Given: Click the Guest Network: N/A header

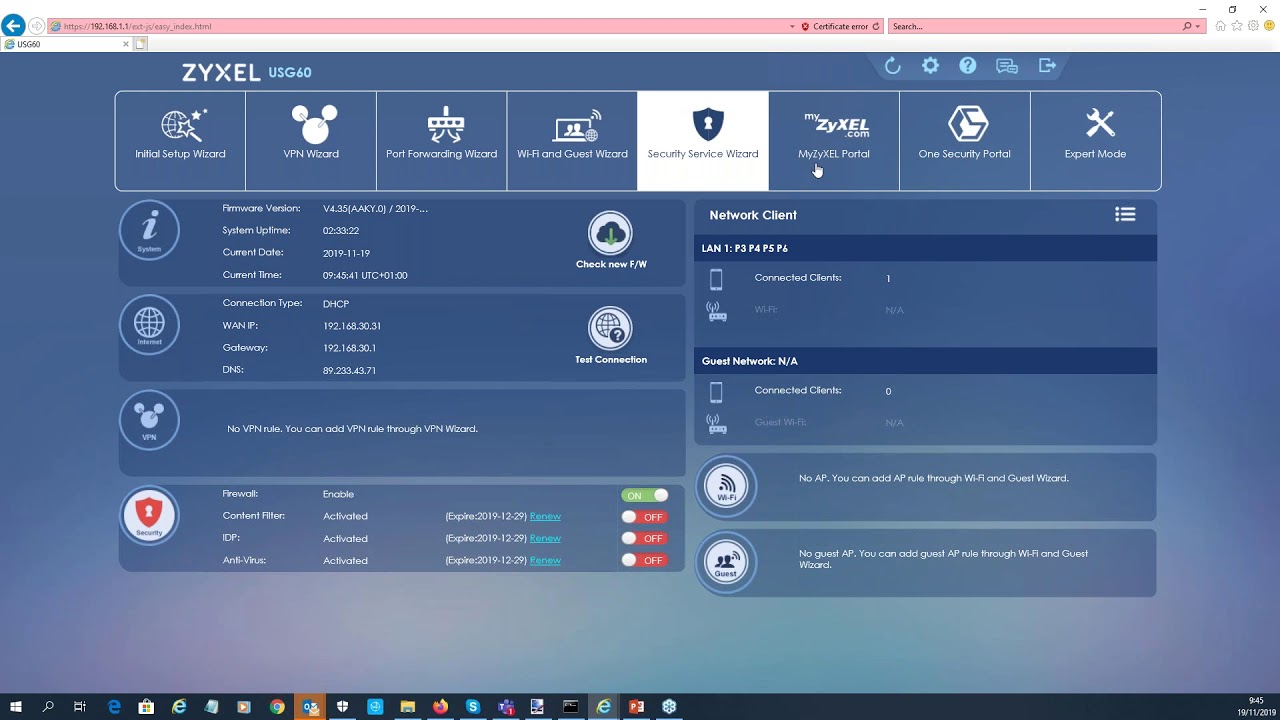Looking at the screenshot, I should [925, 361].
